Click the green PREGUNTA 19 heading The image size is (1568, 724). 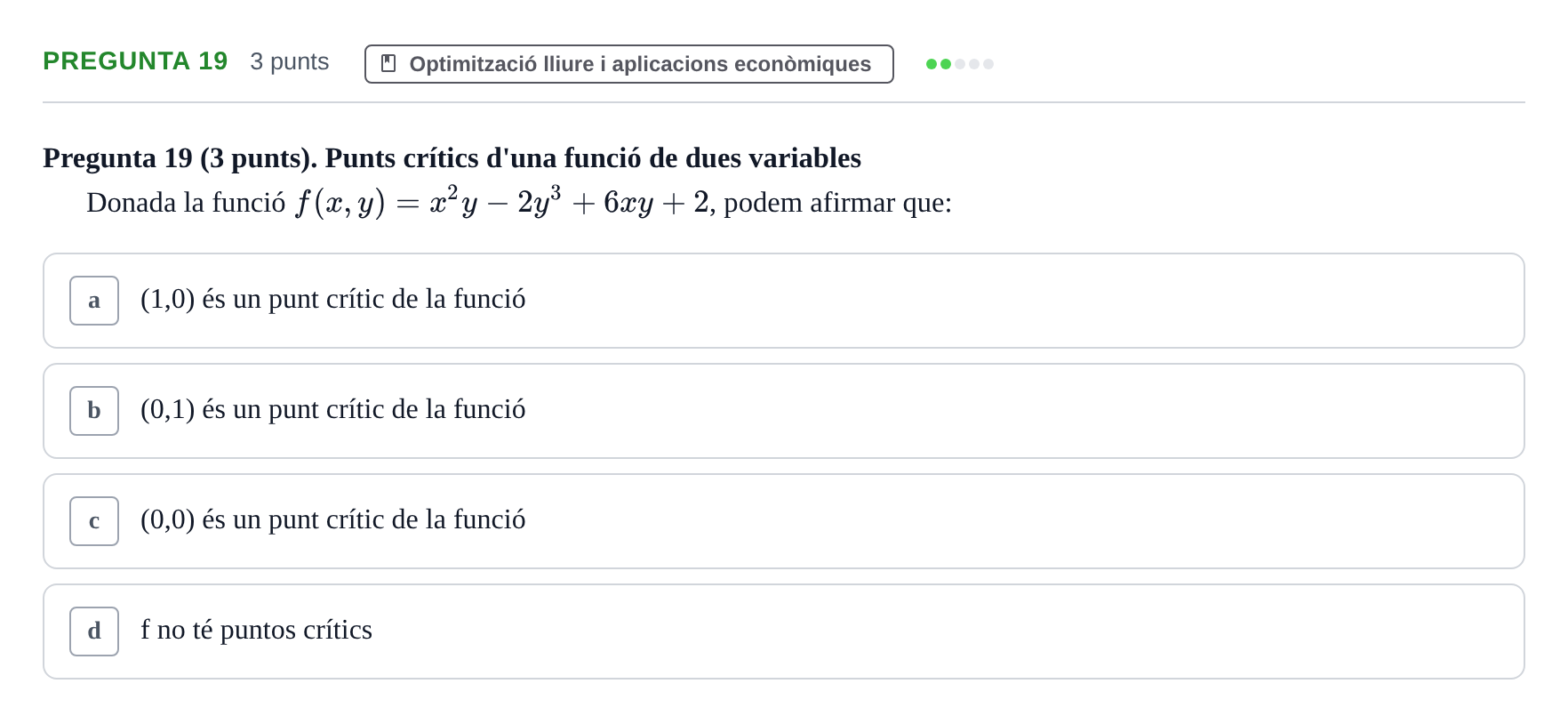[135, 61]
